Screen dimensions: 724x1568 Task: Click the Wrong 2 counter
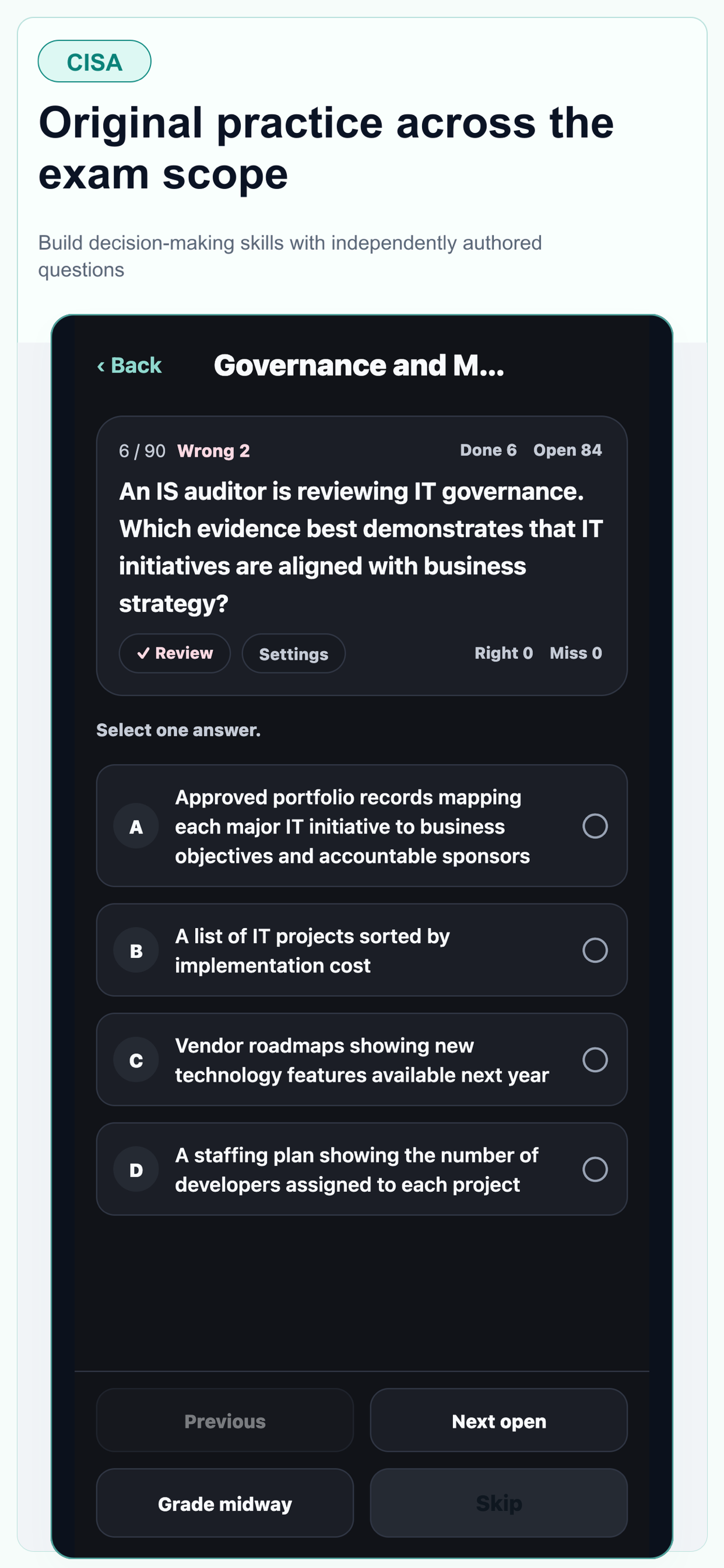(x=213, y=451)
